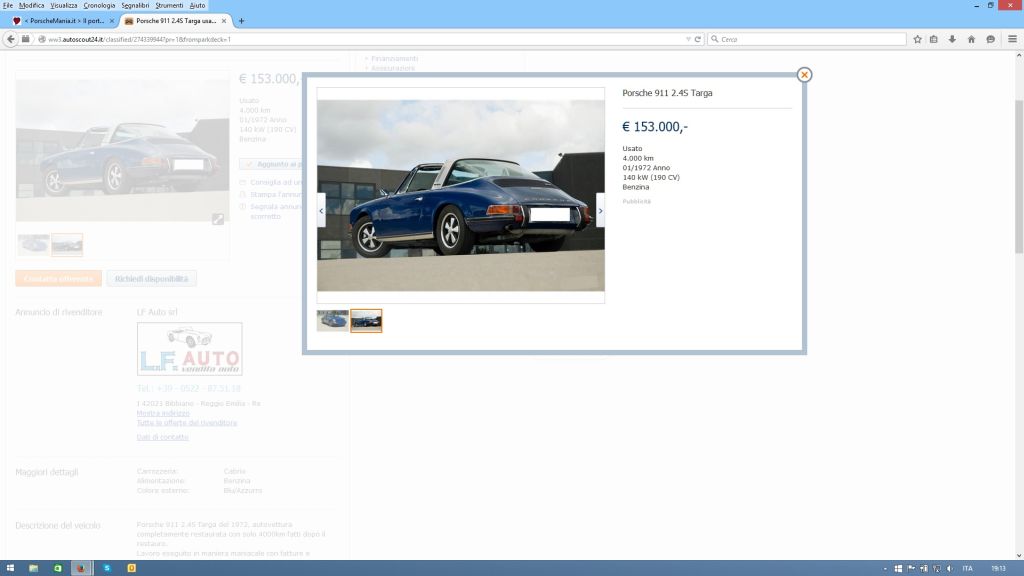Click the Windows Start button
Viewport: 1024px width, 576px height.
coord(10,568)
